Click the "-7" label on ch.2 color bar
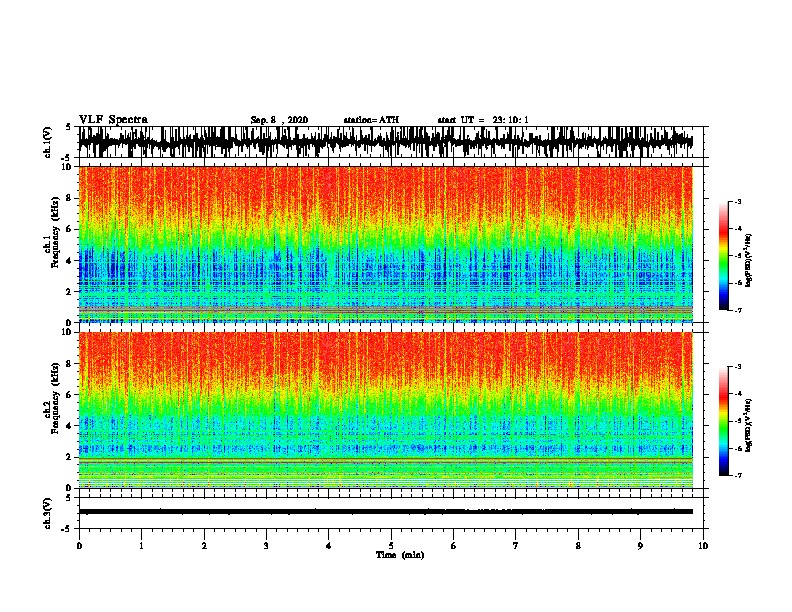The width and height of the screenshot is (792, 612). (x=738, y=475)
